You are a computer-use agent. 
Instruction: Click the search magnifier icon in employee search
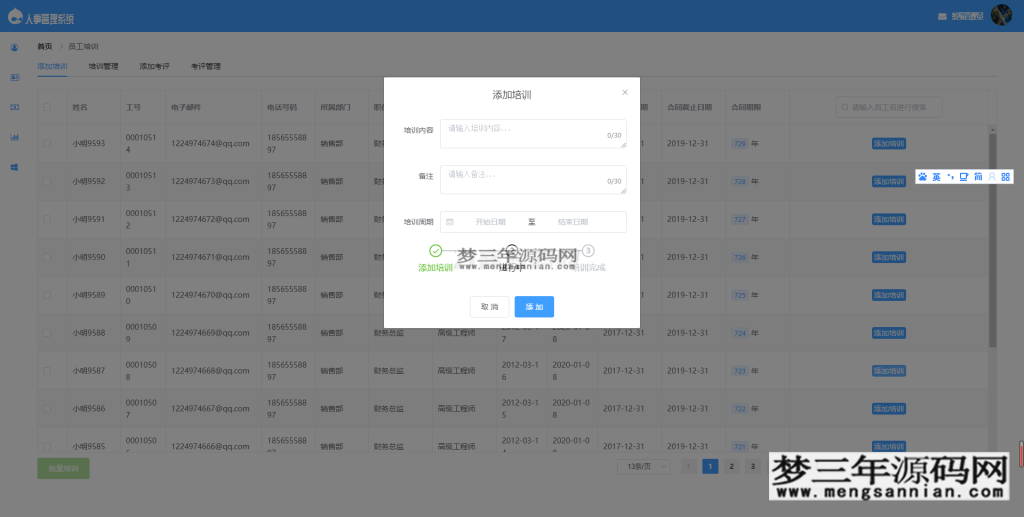pos(846,107)
